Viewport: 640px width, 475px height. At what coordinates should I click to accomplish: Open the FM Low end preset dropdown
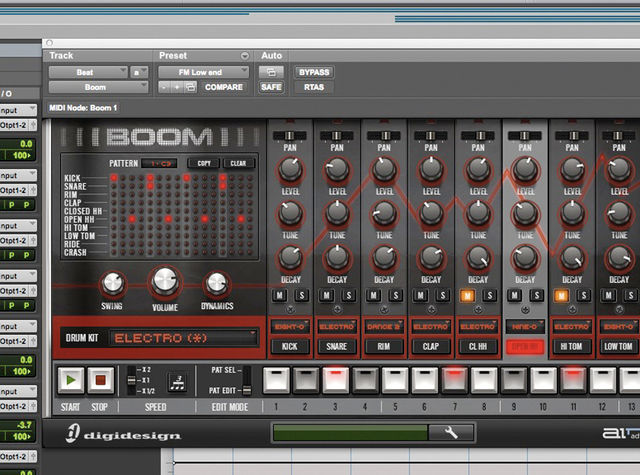coord(203,72)
